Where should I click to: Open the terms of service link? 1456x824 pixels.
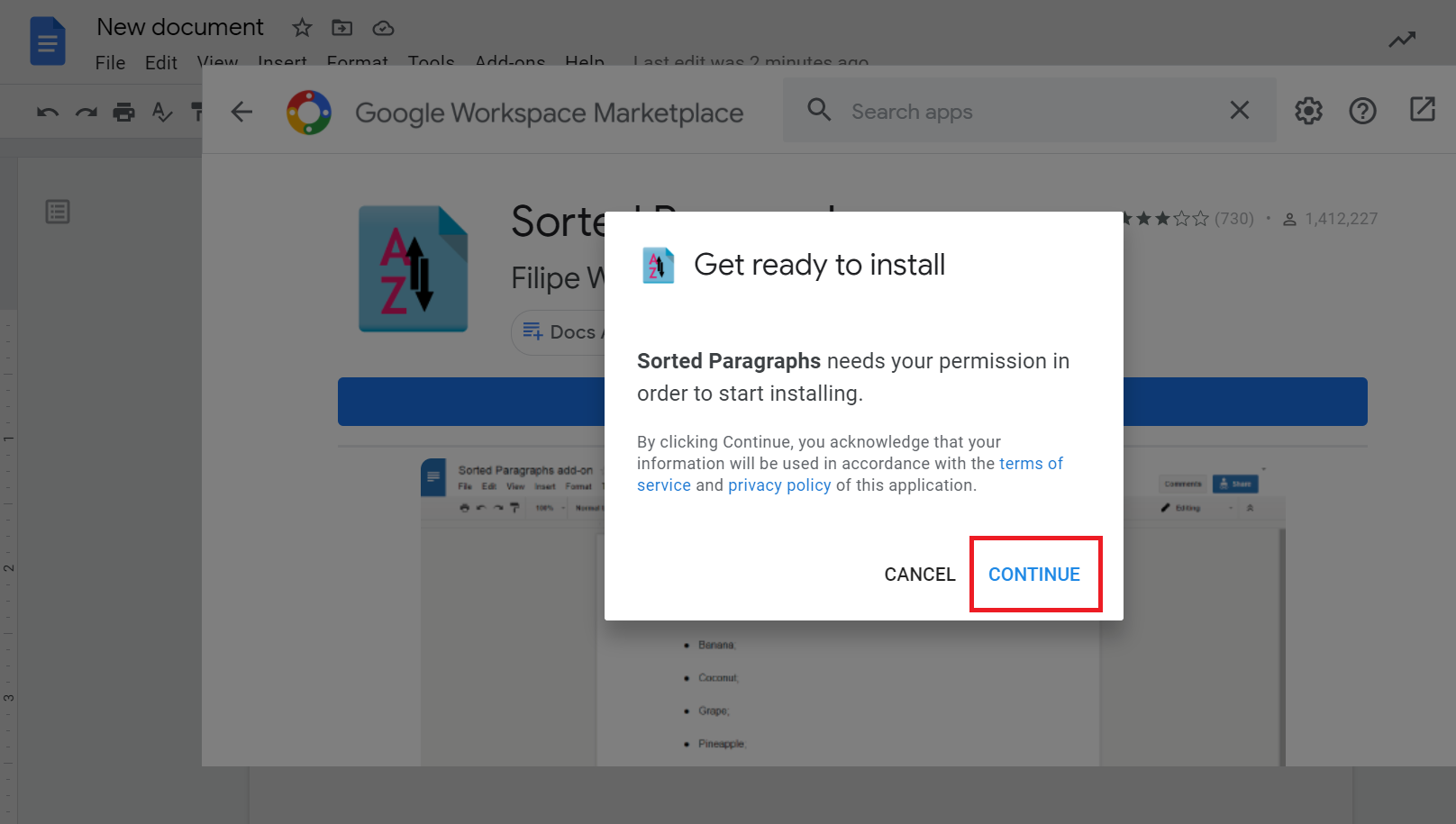1030,464
